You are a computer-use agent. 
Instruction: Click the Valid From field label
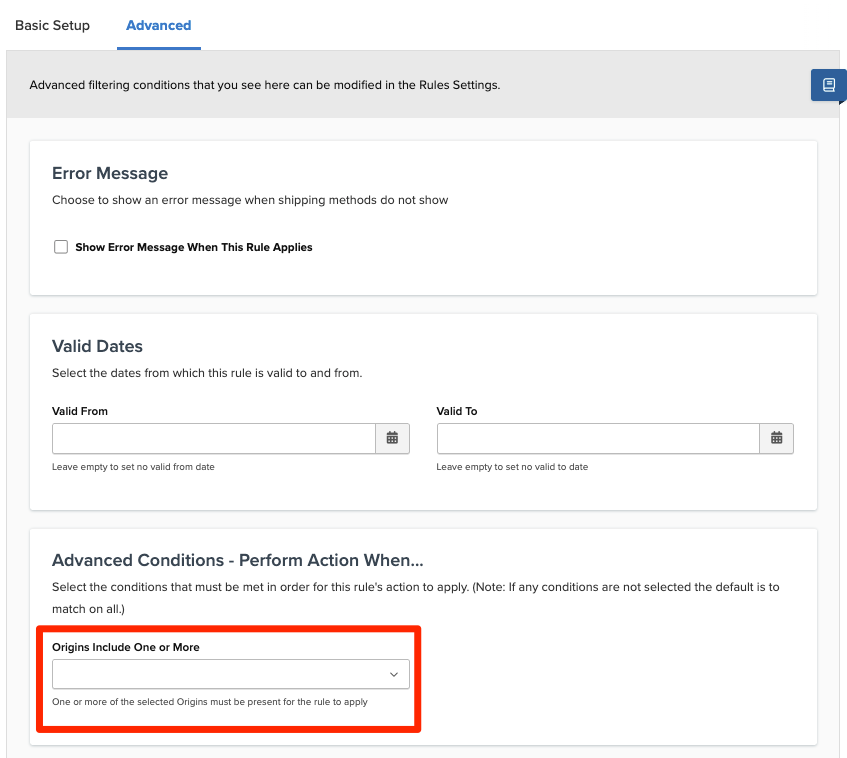pos(80,411)
